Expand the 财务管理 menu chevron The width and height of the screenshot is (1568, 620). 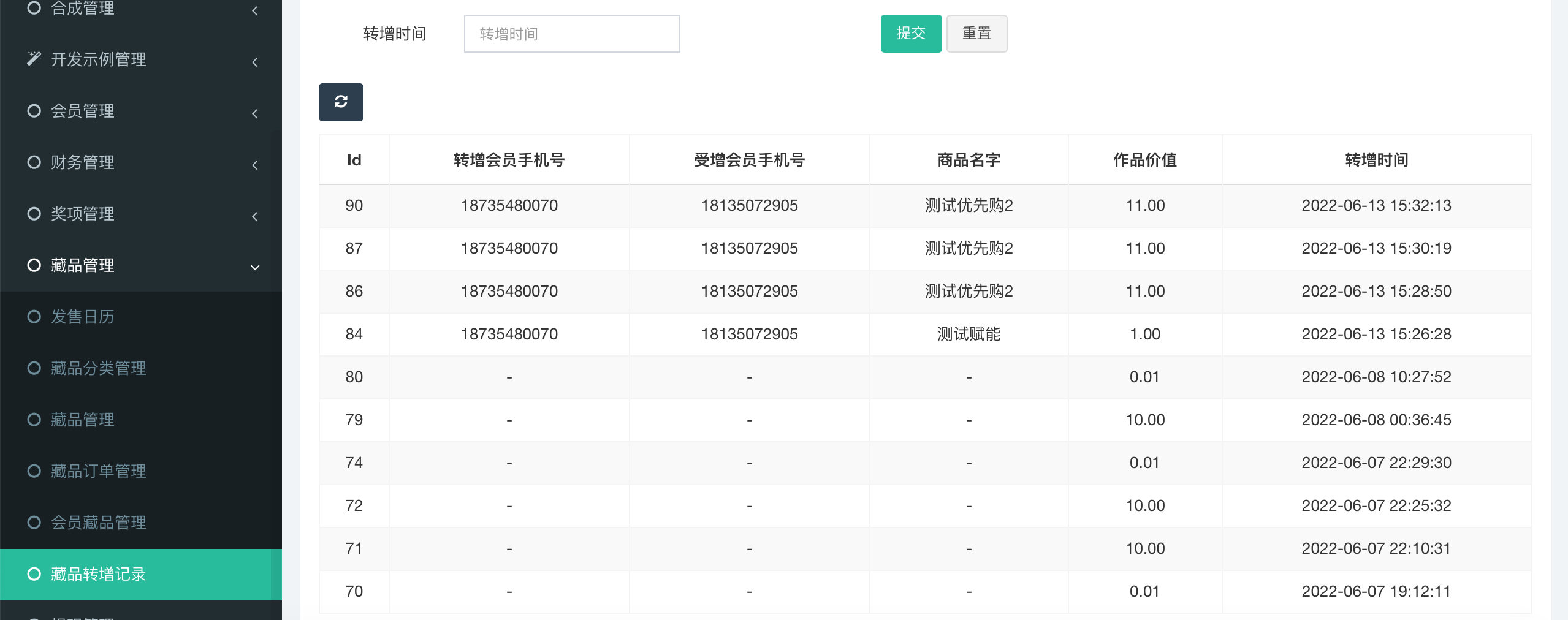tap(255, 165)
